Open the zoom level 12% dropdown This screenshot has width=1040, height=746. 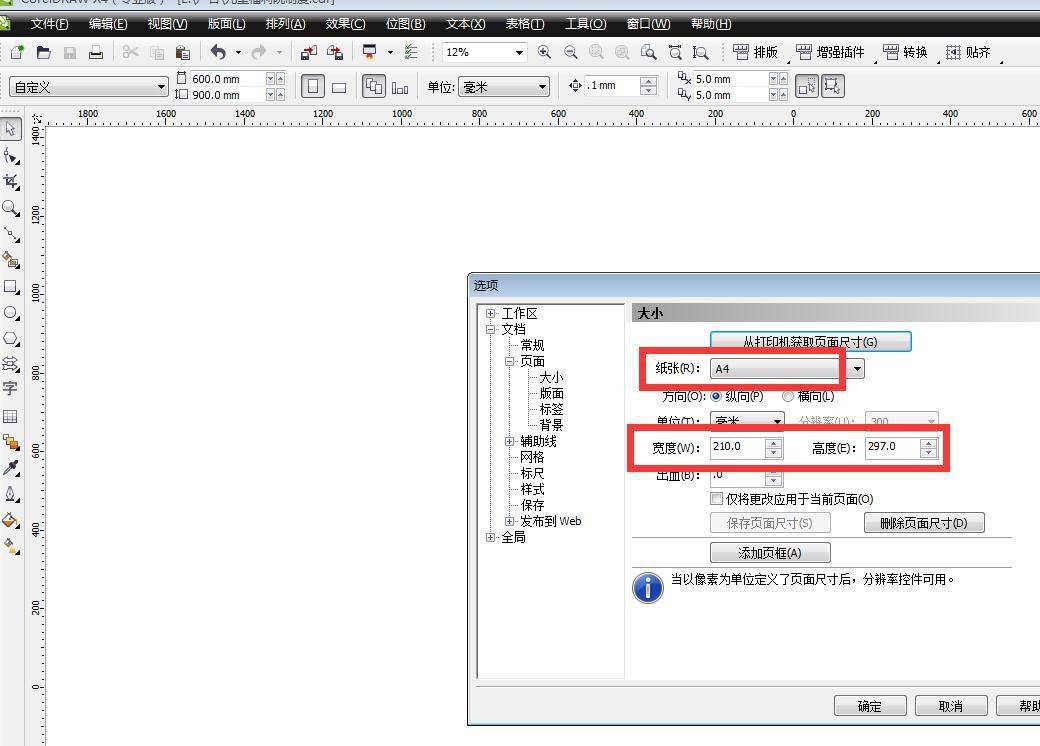[519, 52]
